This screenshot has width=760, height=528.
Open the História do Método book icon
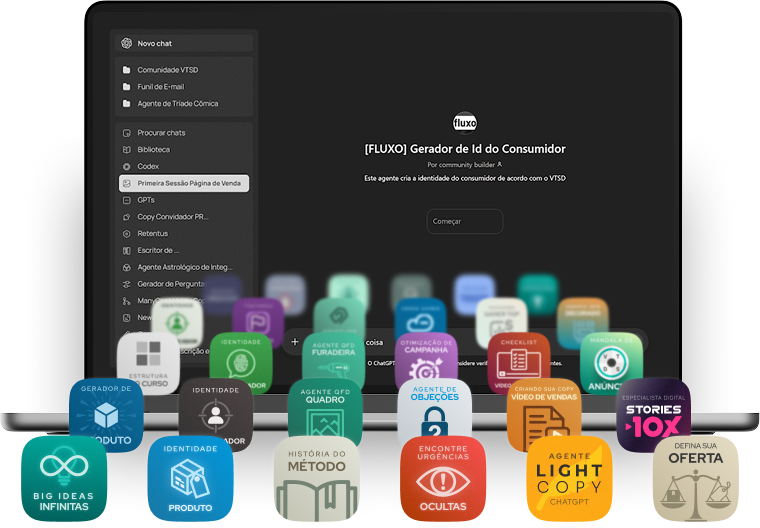316,478
